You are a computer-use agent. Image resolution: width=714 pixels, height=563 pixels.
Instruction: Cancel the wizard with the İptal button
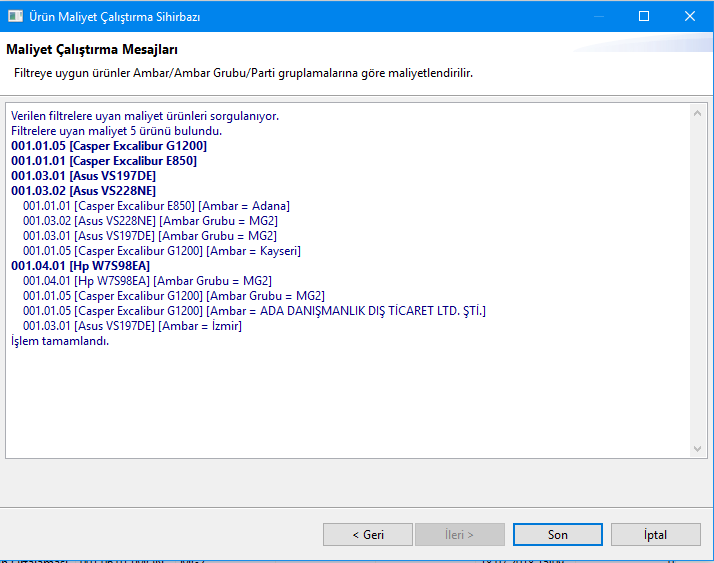click(x=655, y=535)
